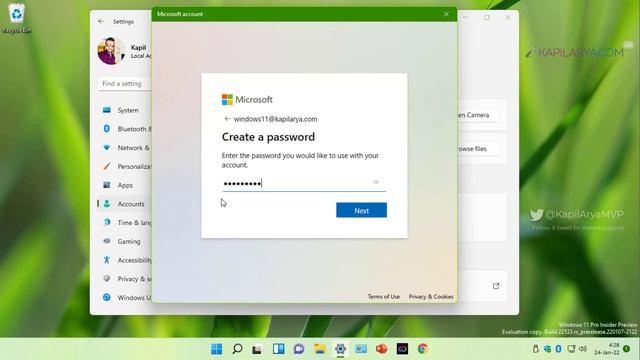Maximize the Settings window

[x=487, y=18]
